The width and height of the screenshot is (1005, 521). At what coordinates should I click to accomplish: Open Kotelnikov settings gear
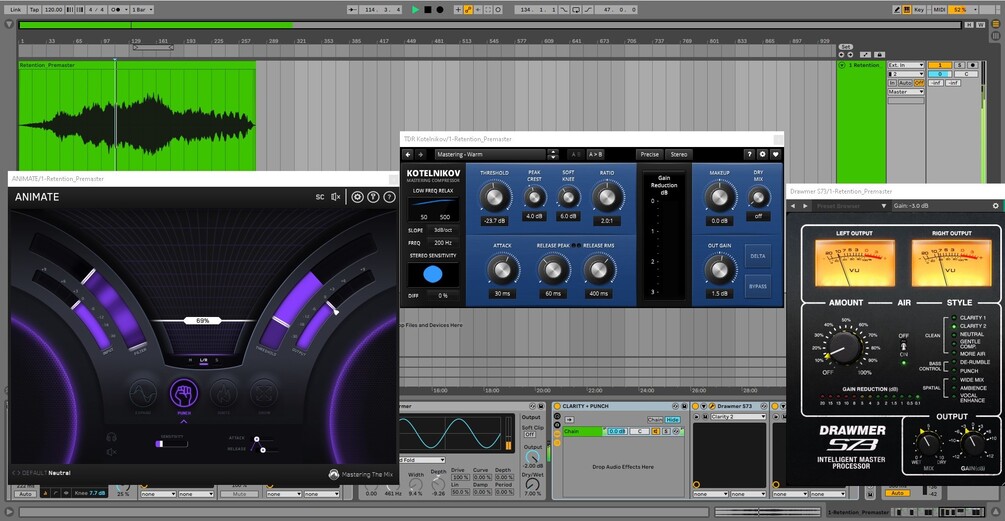tap(762, 154)
